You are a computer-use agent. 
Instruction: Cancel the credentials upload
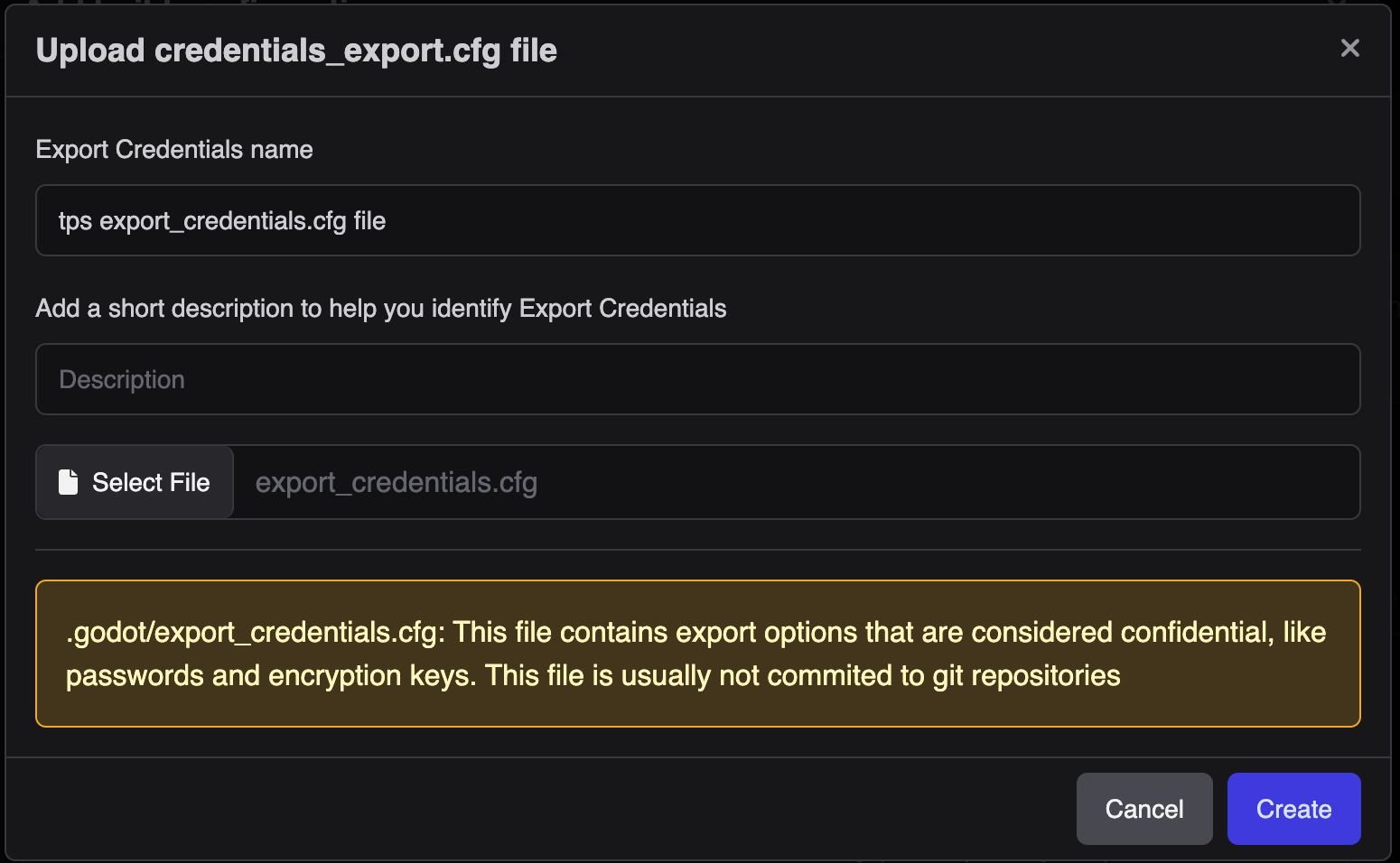pyautogui.click(x=1144, y=809)
